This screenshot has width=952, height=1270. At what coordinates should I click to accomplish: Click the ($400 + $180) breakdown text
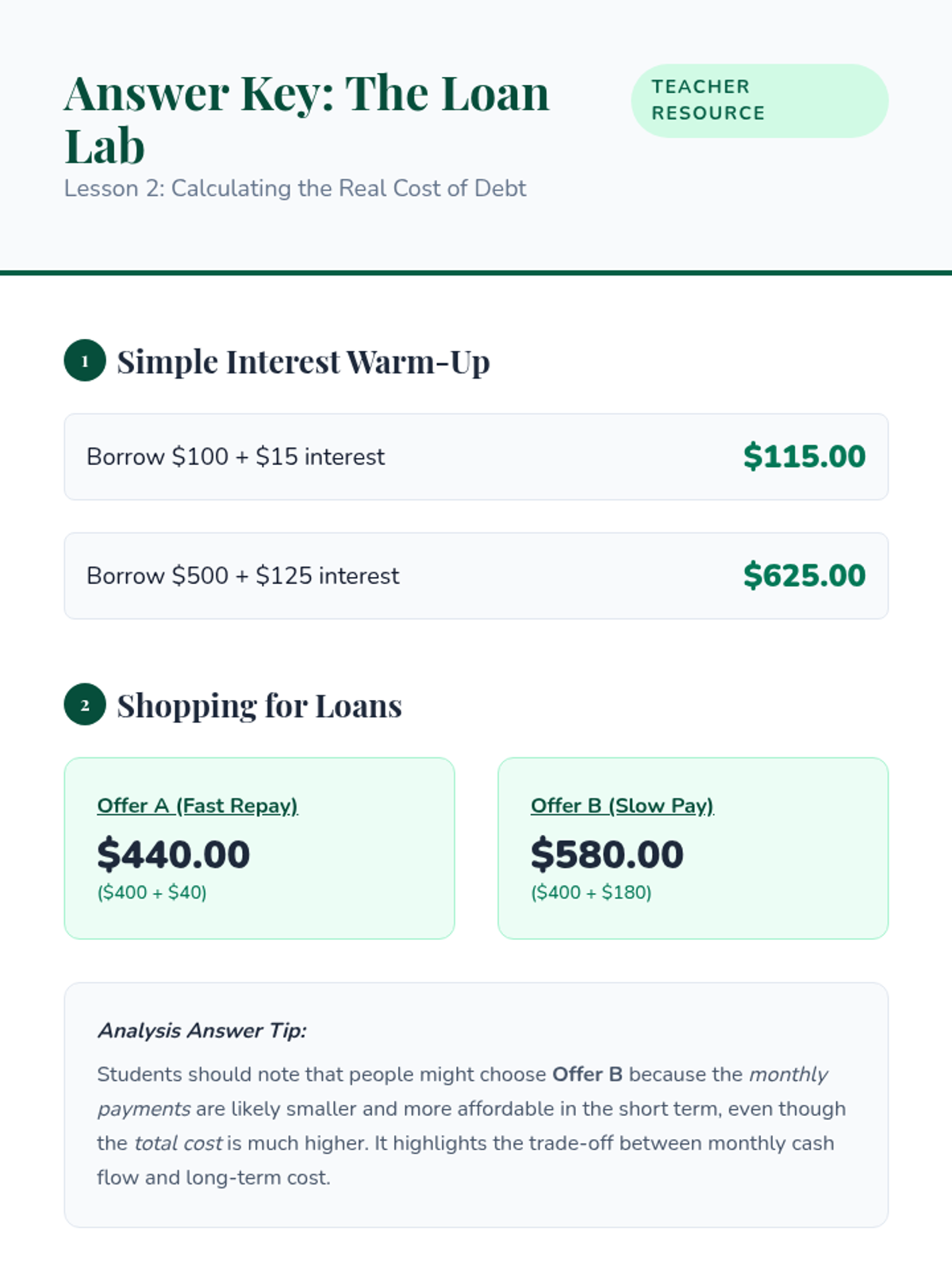click(x=591, y=893)
